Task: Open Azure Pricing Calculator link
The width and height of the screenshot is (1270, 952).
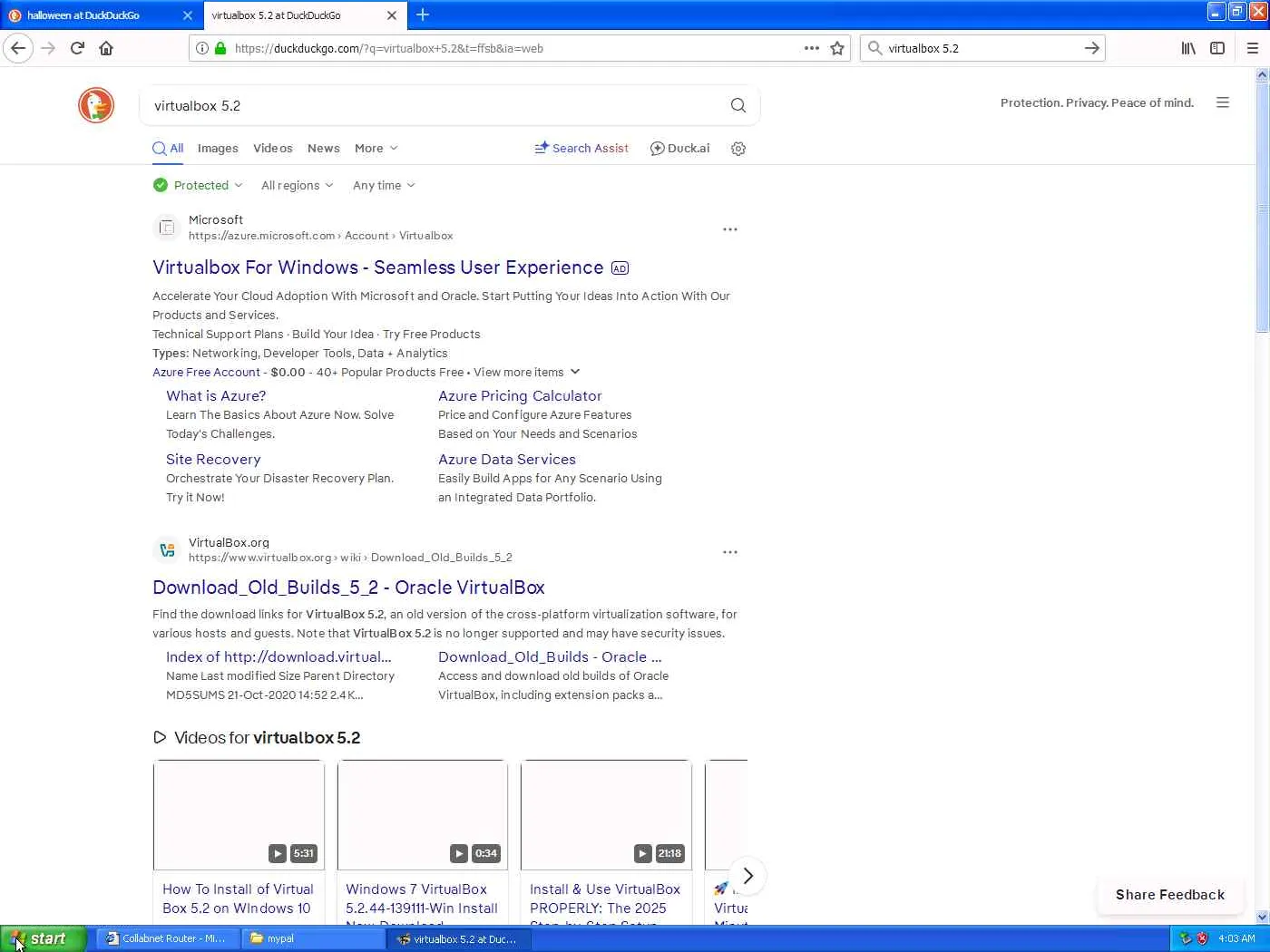Action: (x=520, y=396)
